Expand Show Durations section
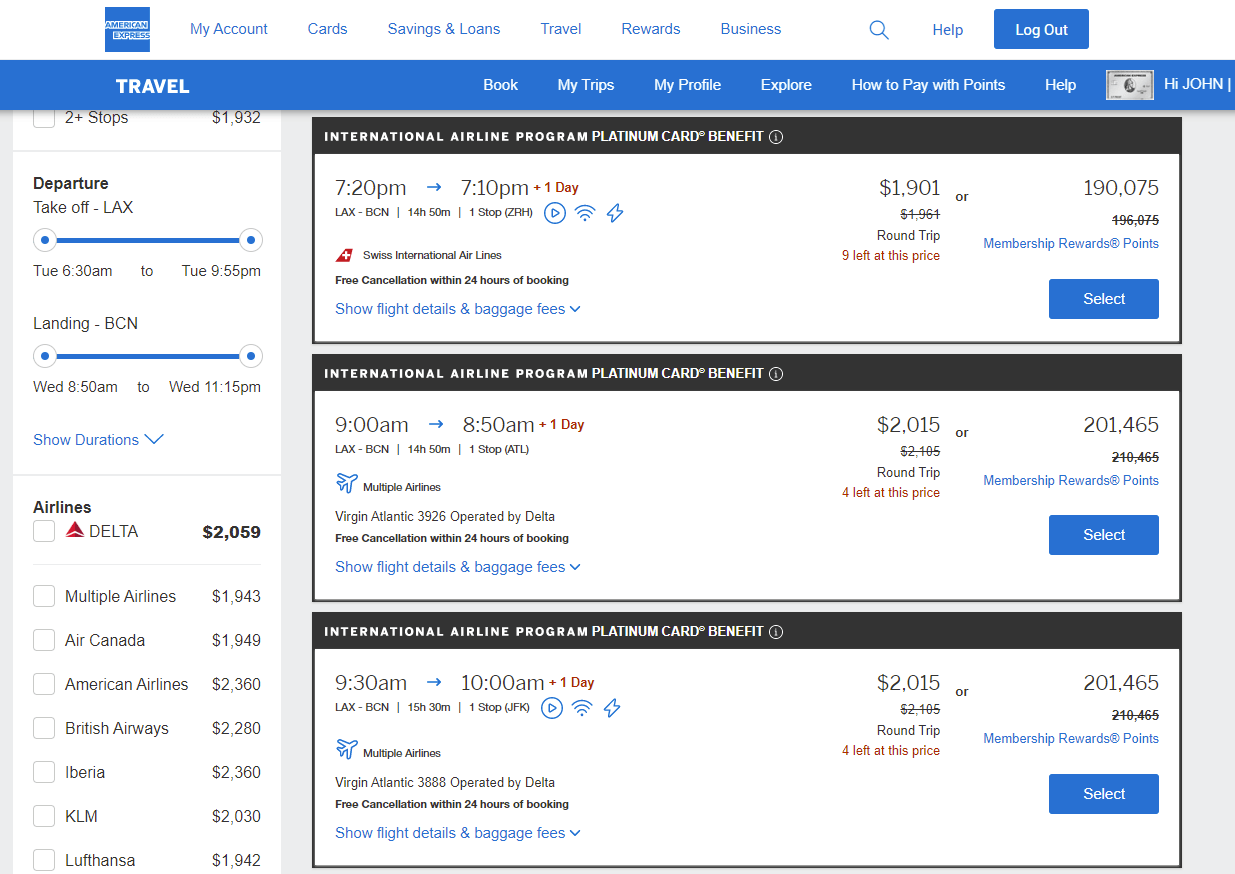The image size is (1235, 874). [x=97, y=440]
